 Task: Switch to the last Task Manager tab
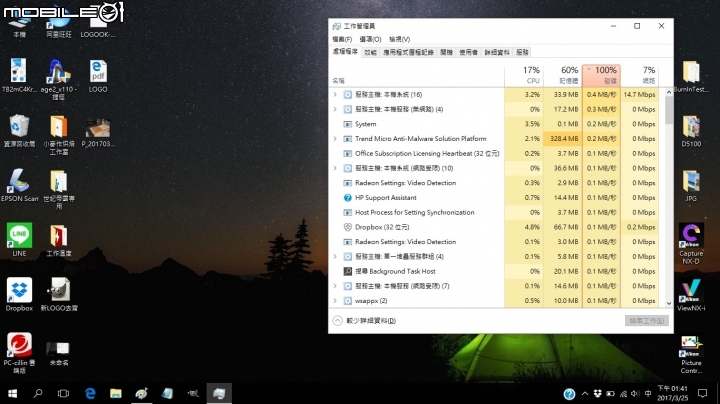click(523, 52)
